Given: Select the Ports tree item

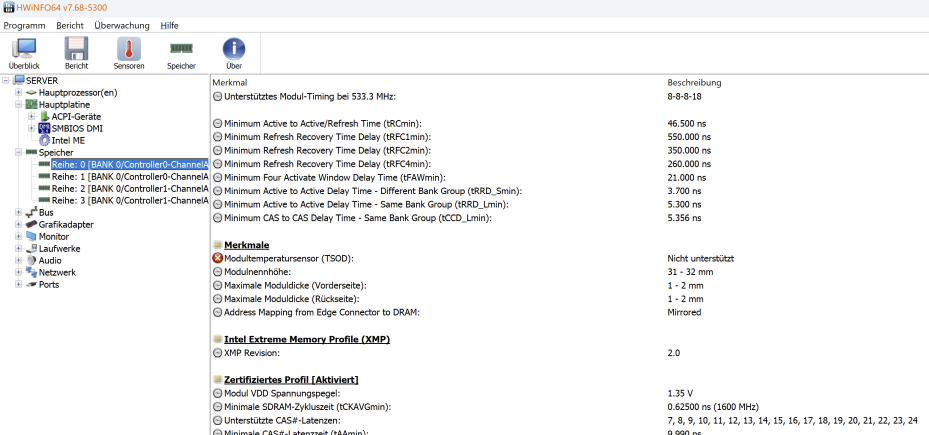Looking at the screenshot, I should 49,284.
